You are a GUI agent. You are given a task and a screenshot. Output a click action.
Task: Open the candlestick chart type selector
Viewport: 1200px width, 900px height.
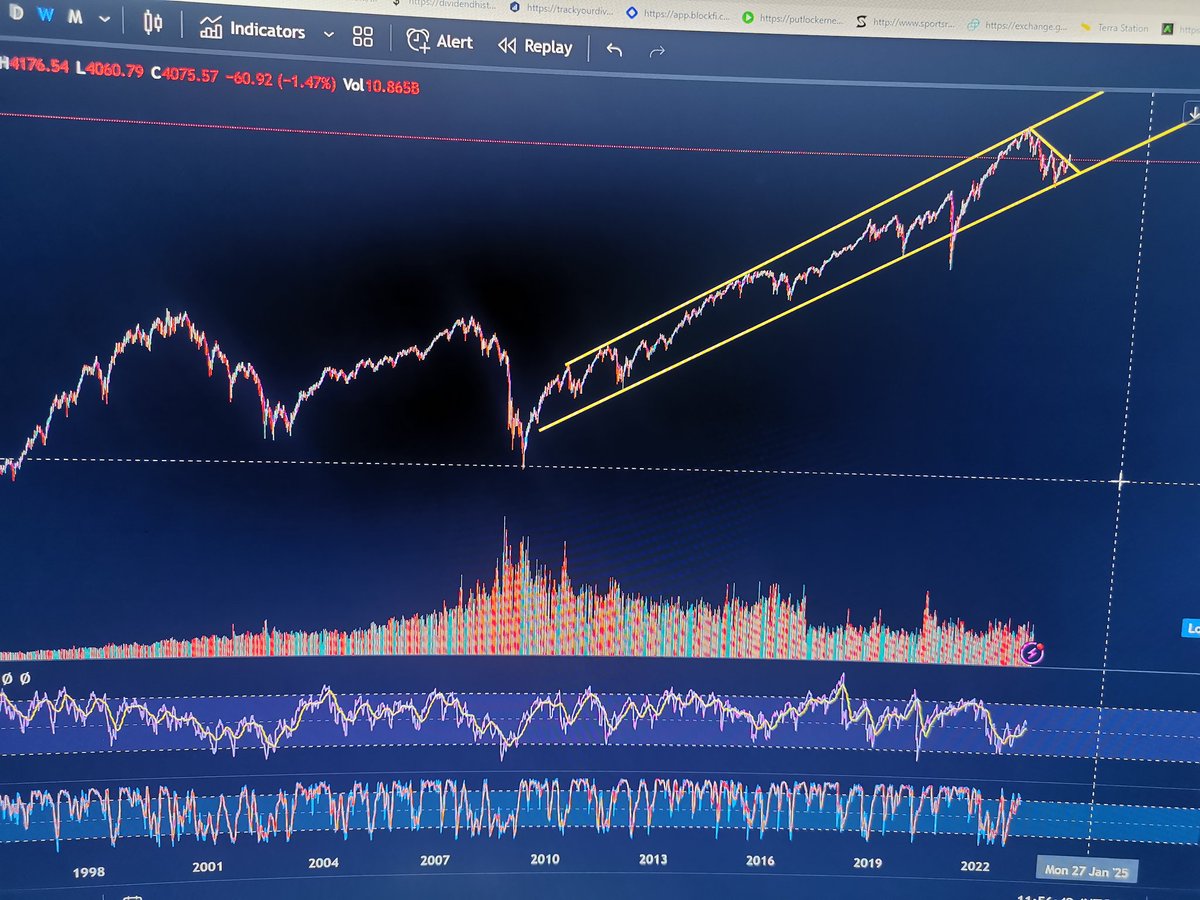click(x=152, y=22)
